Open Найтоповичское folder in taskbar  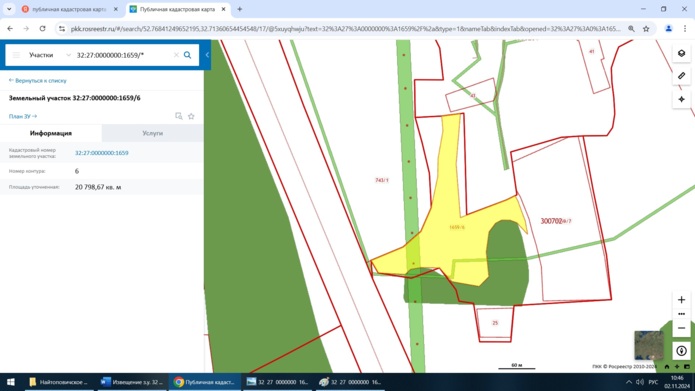coord(59,382)
